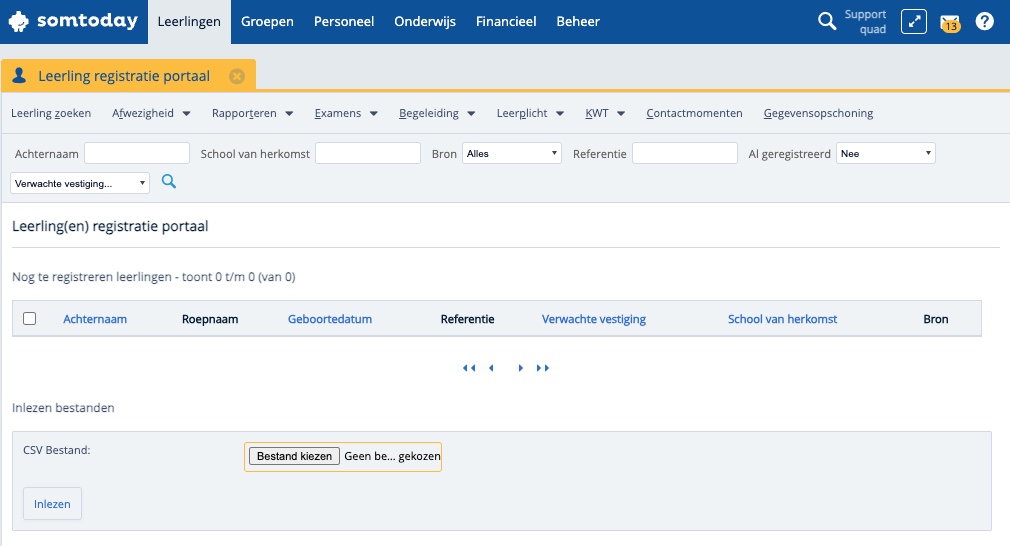1010x546 pixels.
Task: Toggle fullscreen expand icon in header
Action: tap(913, 21)
